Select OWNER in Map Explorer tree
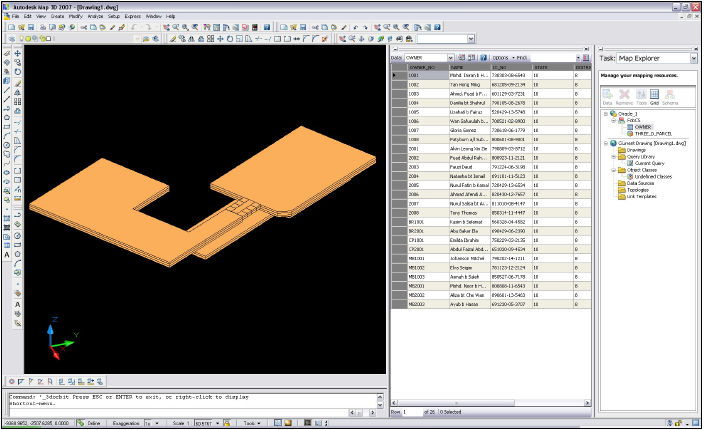Image resolution: width=704 pixels, height=430 pixels. pyautogui.click(x=643, y=127)
